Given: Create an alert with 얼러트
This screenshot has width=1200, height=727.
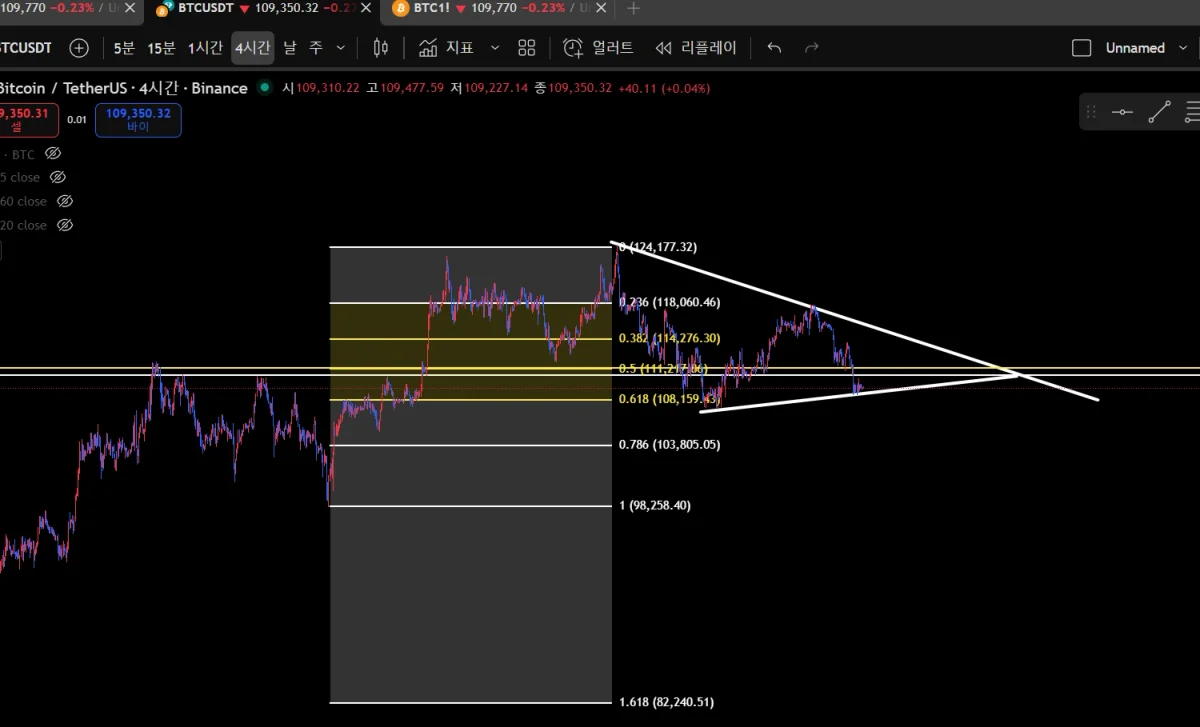Looking at the screenshot, I should point(598,48).
